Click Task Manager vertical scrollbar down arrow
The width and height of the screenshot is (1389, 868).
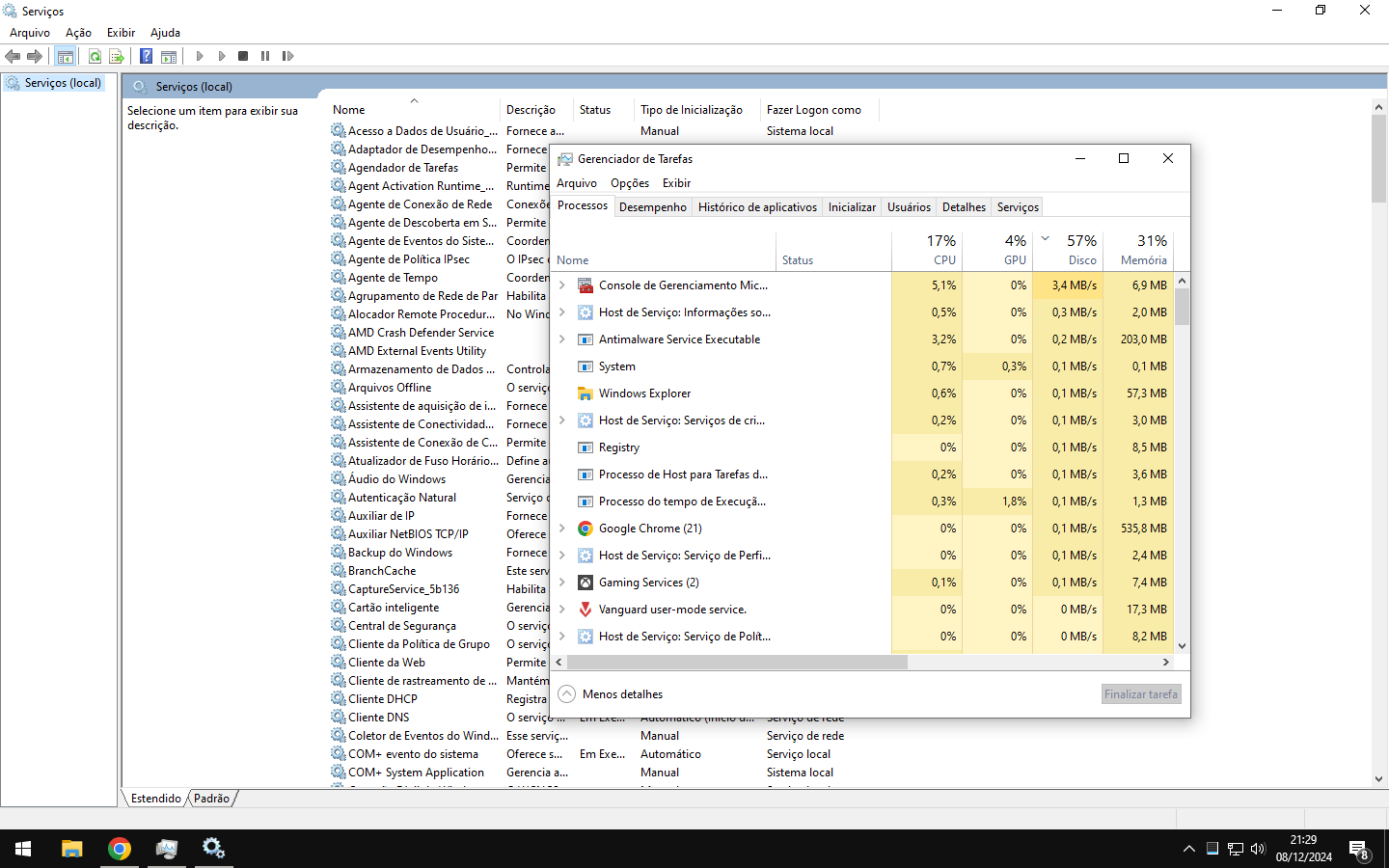tap(1182, 646)
